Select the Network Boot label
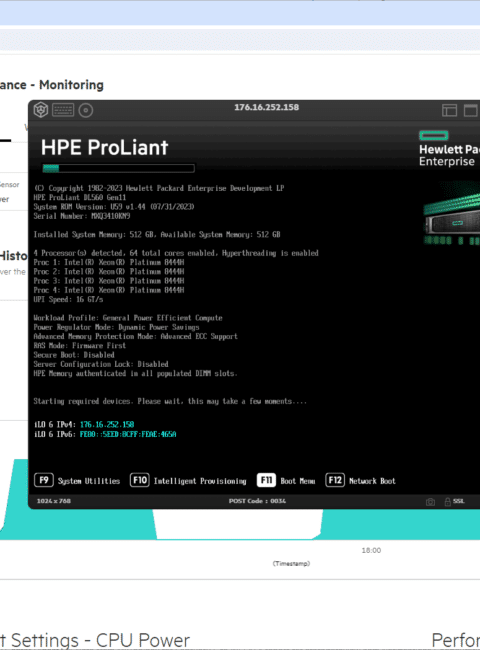480x650 pixels. [372, 481]
